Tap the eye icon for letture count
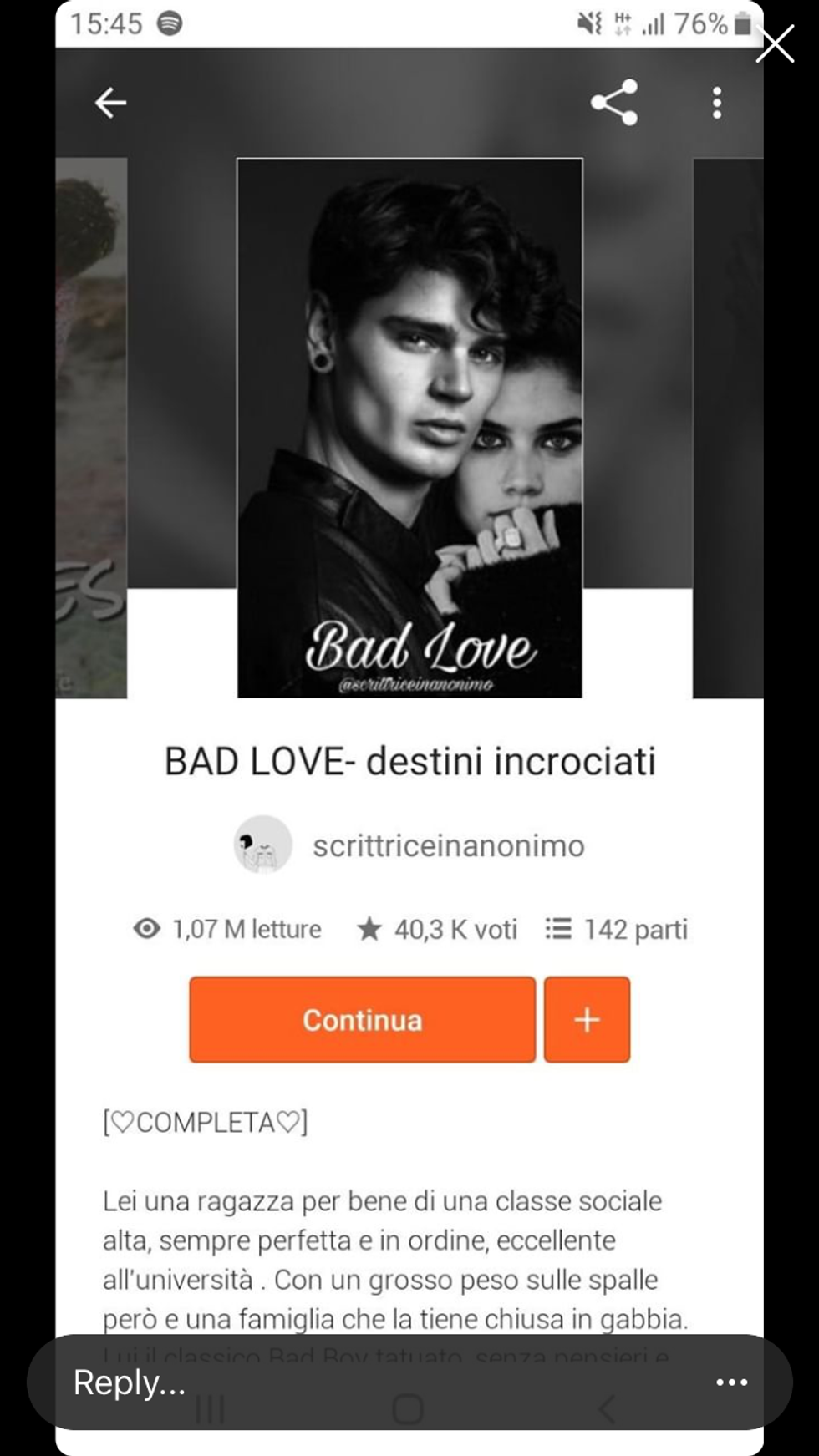 pyautogui.click(x=146, y=928)
